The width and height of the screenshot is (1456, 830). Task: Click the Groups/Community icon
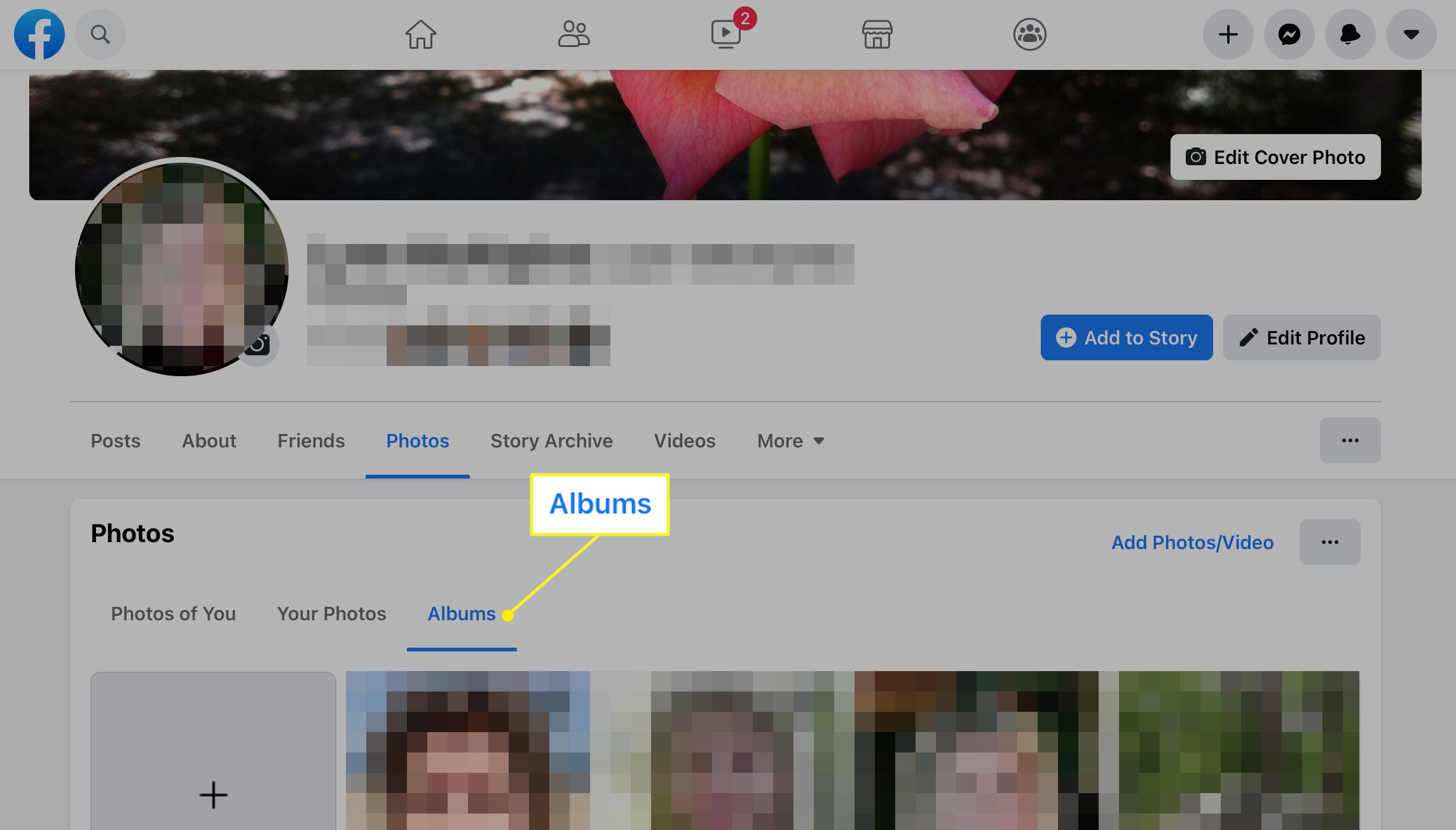point(1030,33)
